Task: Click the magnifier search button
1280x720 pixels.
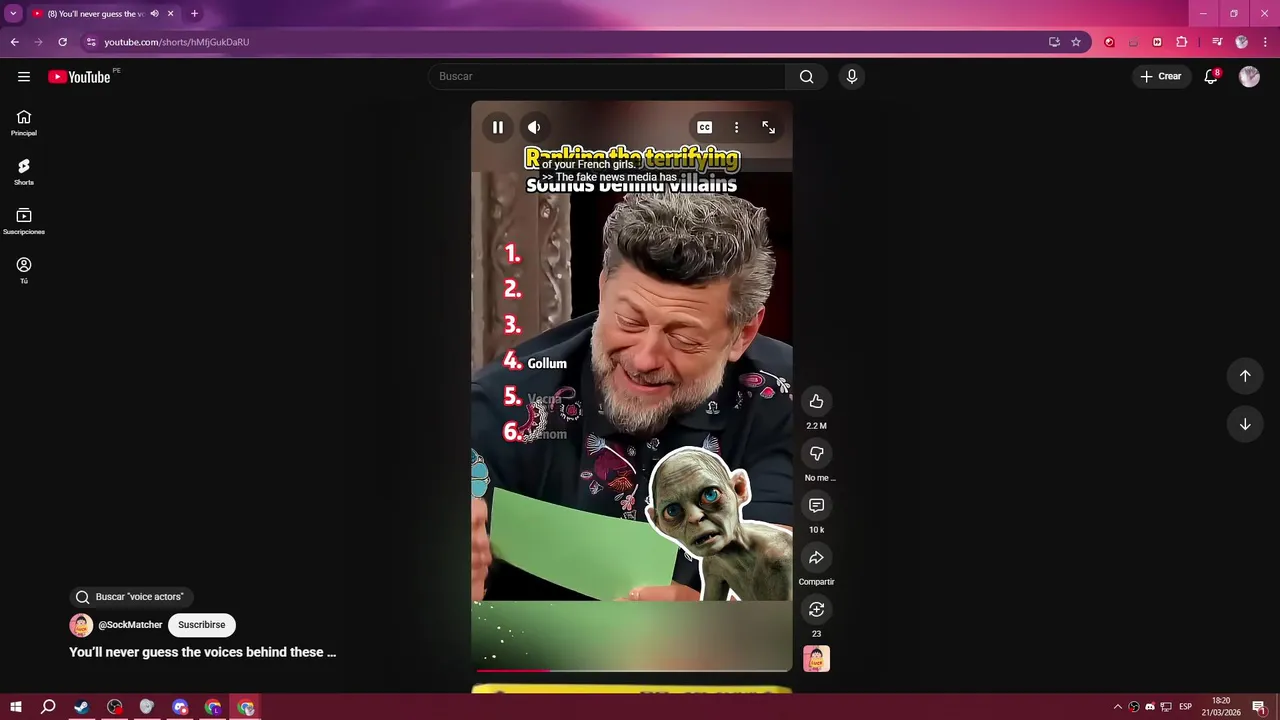Action: pyautogui.click(x=806, y=77)
